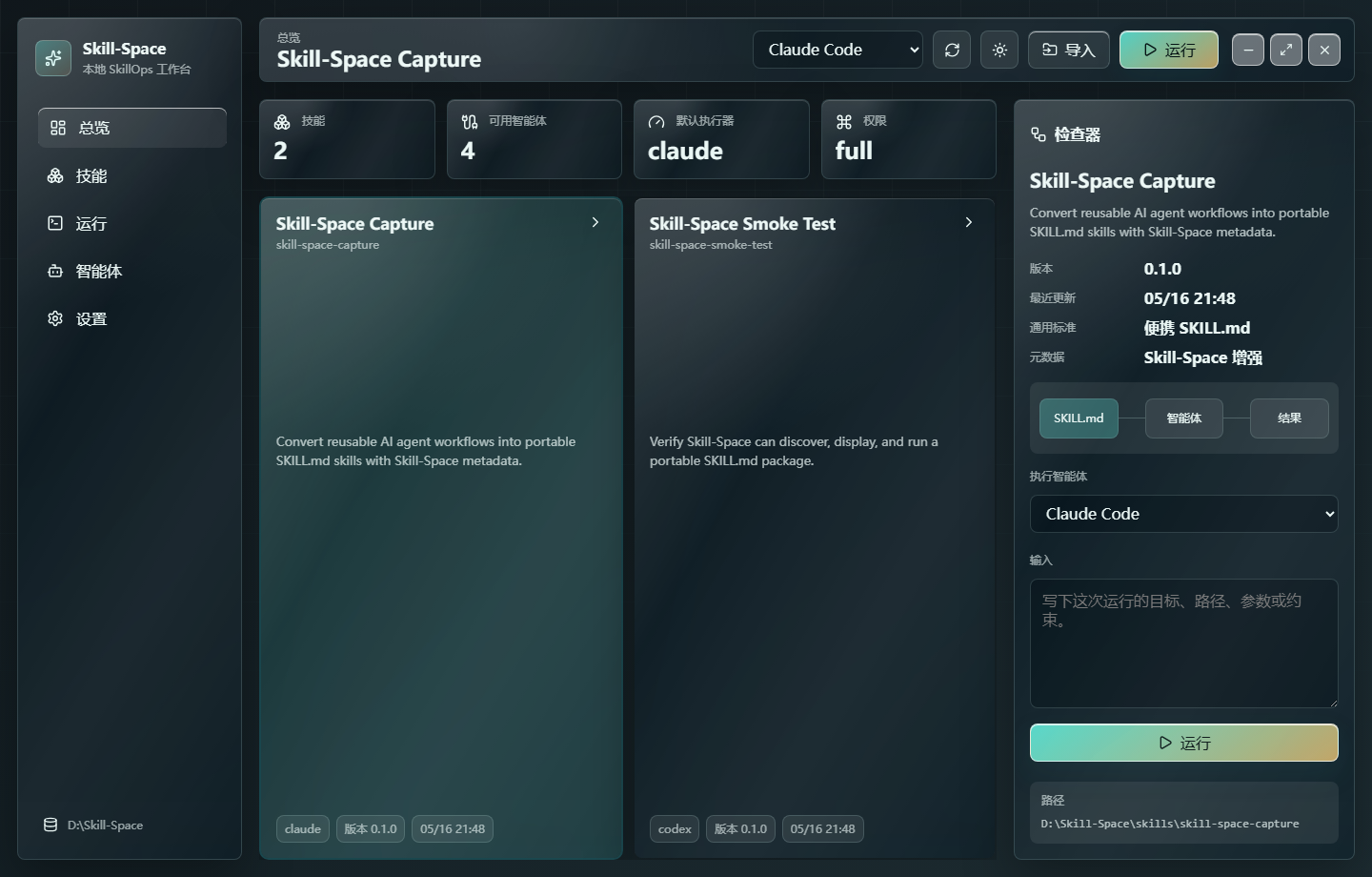Click the database icon beside D:\Skill-Space
Image resolution: width=1372 pixels, height=877 pixels.
click(50, 825)
